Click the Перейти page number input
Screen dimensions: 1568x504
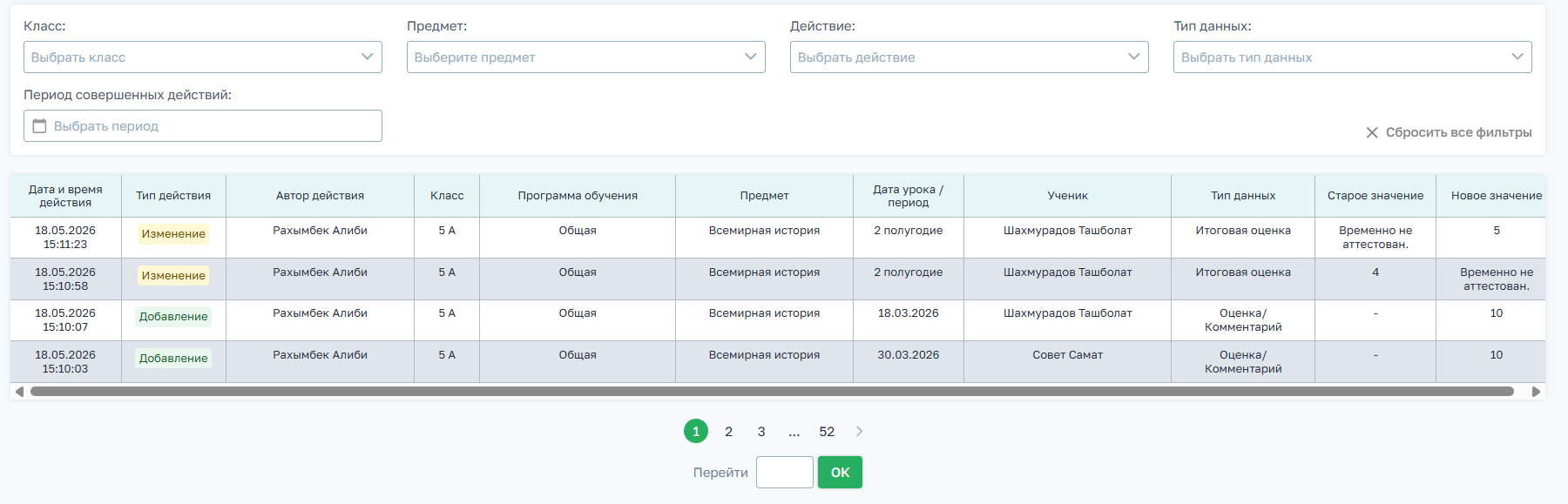click(785, 473)
